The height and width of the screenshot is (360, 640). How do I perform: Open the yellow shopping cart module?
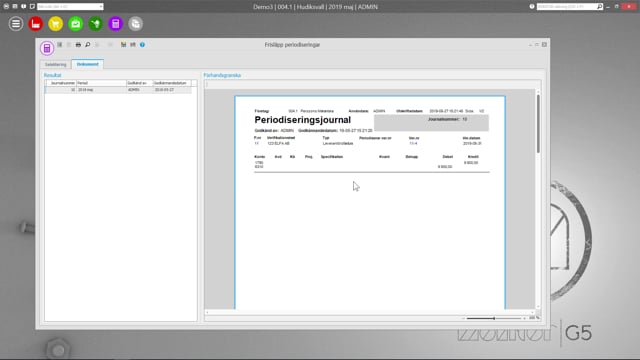[x=56, y=24]
